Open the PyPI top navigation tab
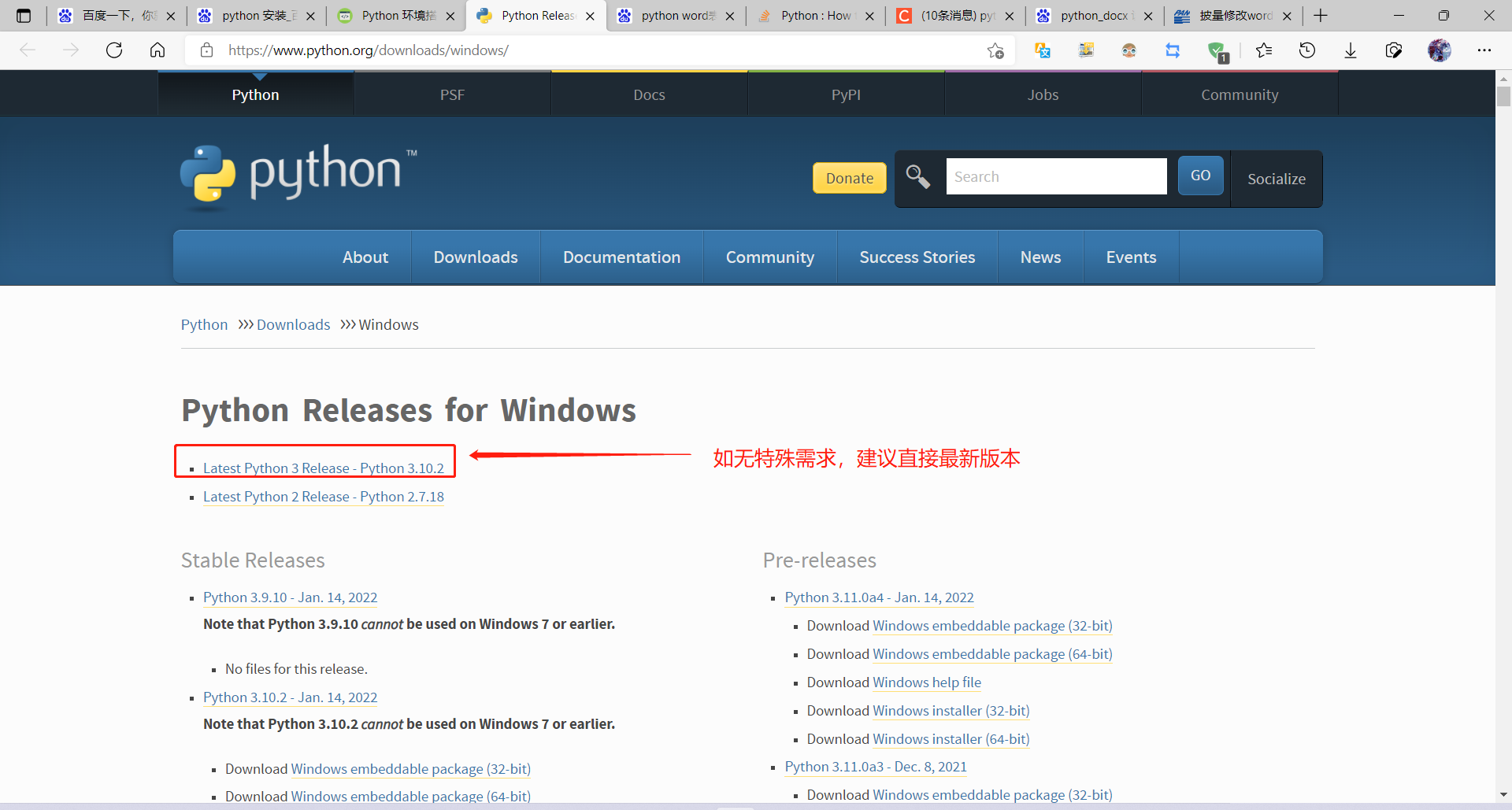This screenshot has width=1512, height=810. pos(846,94)
